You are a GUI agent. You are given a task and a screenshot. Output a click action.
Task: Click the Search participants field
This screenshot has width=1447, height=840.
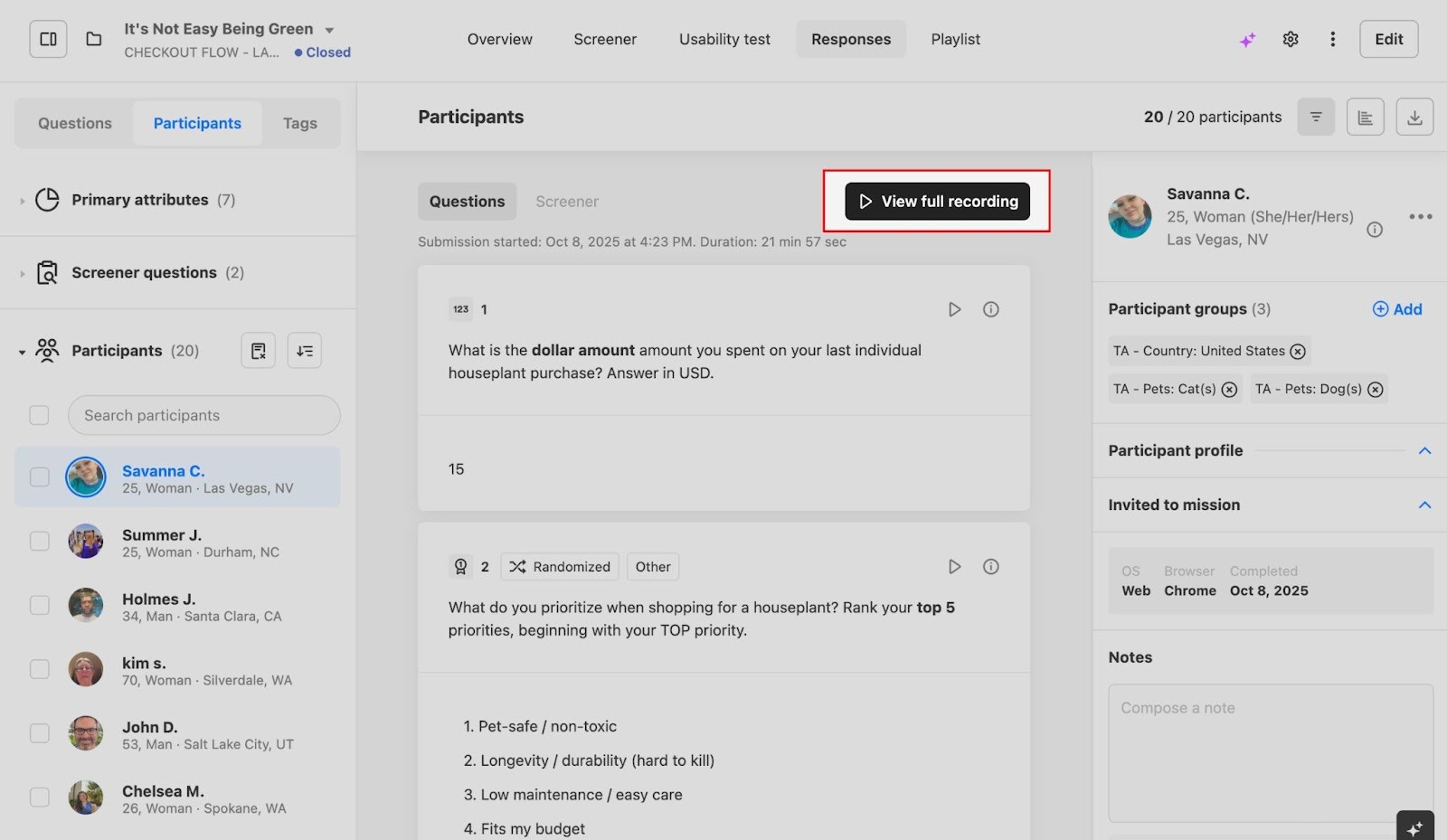point(204,415)
